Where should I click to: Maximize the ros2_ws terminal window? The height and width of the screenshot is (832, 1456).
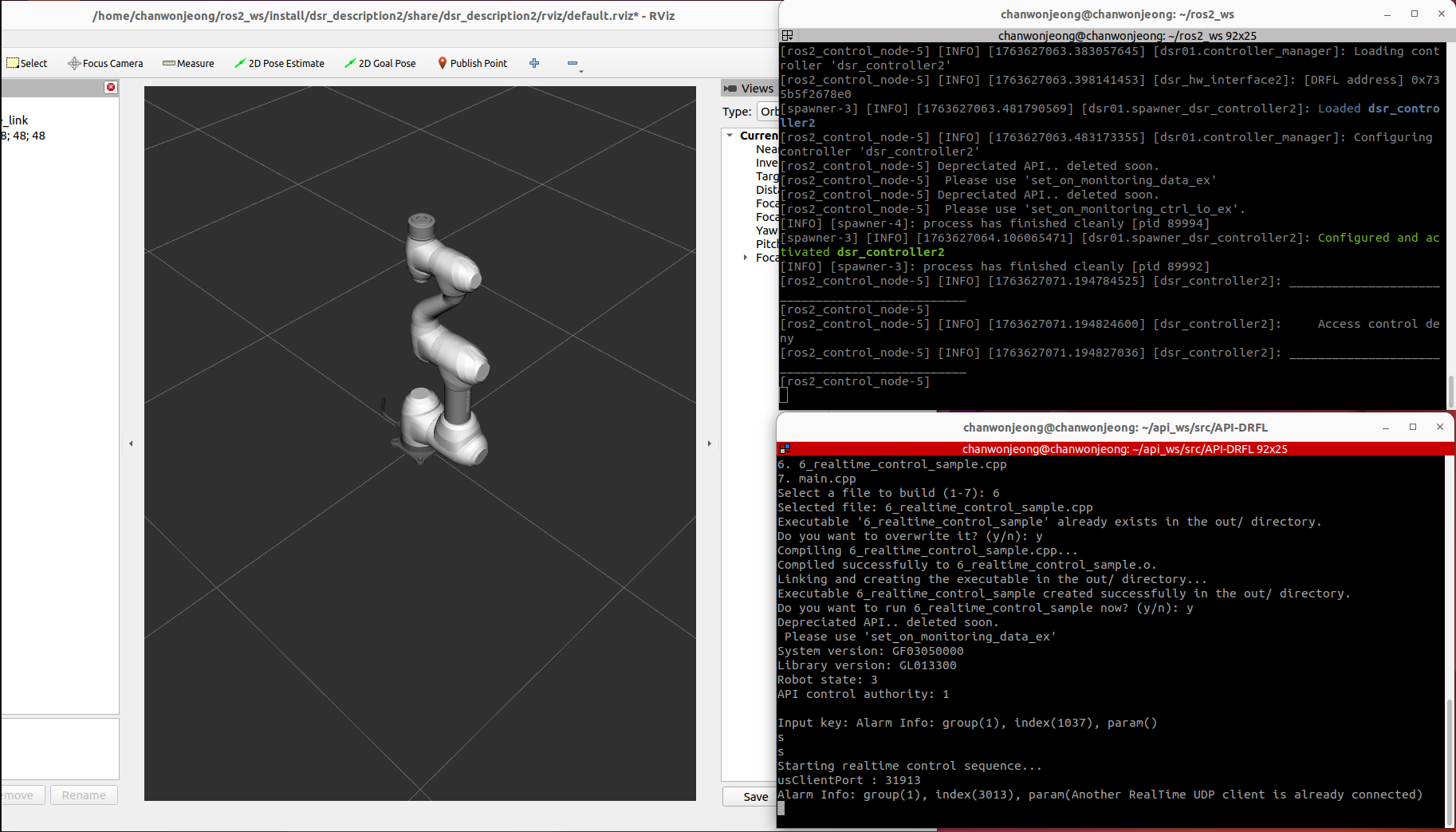click(1415, 14)
